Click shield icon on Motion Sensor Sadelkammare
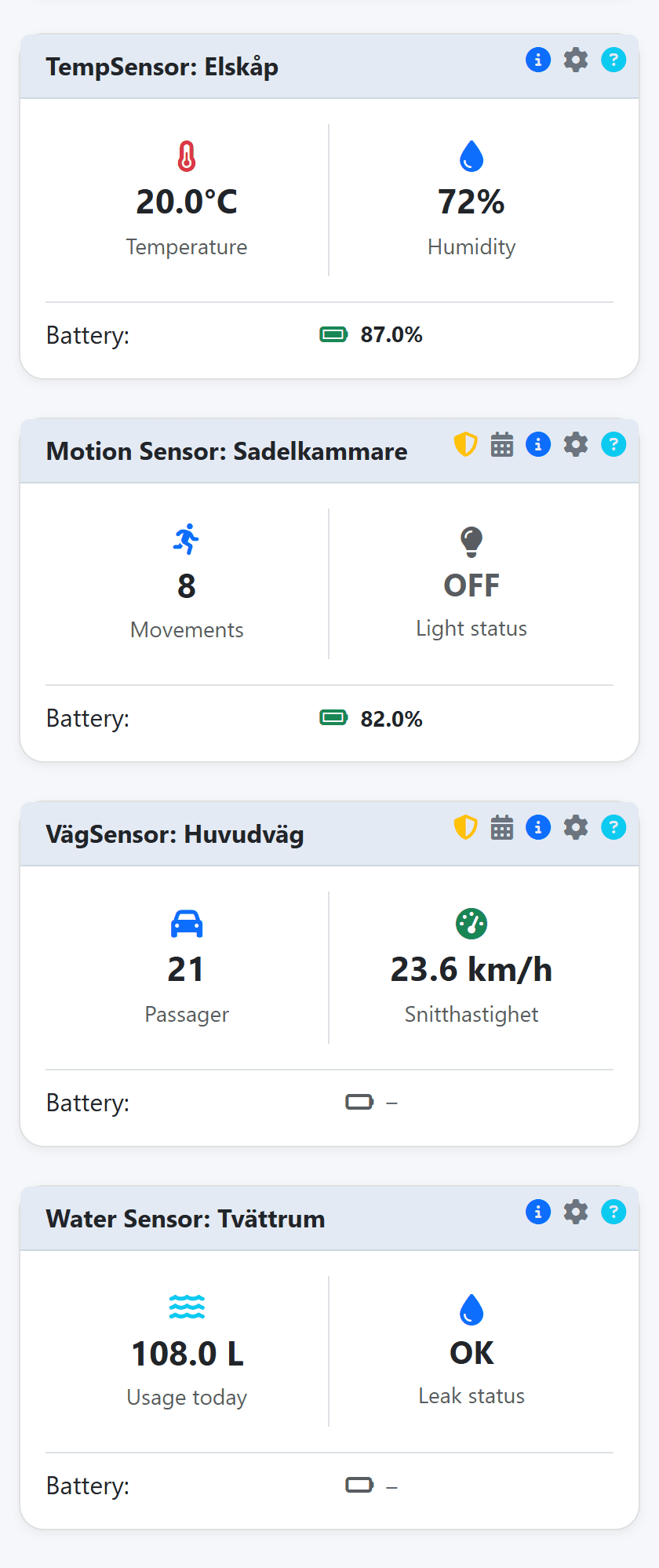Screen dimensions: 659x1568 pyautogui.click(x=466, y=444)
